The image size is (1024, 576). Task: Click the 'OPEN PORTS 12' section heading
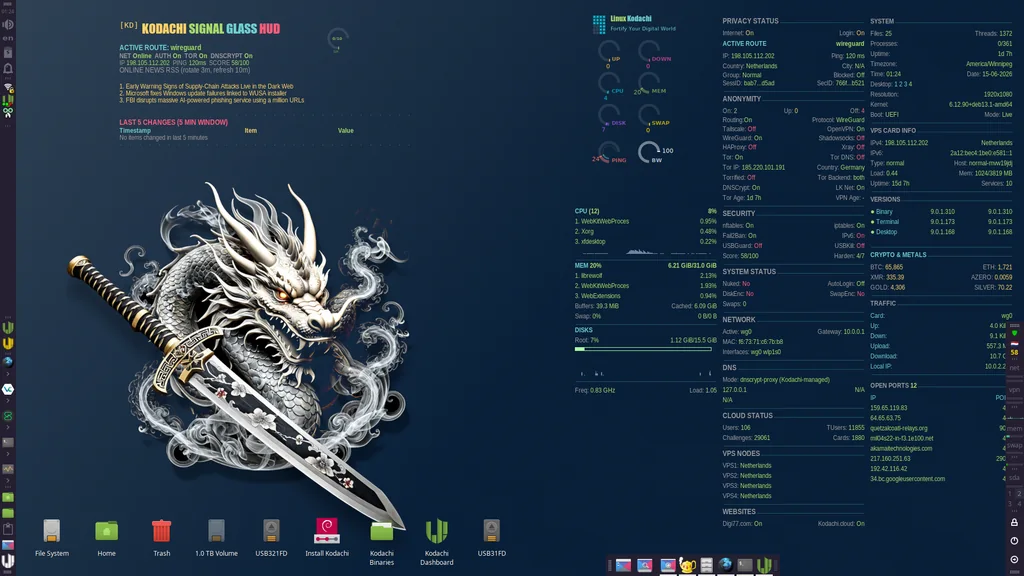[x=893, y=386]
